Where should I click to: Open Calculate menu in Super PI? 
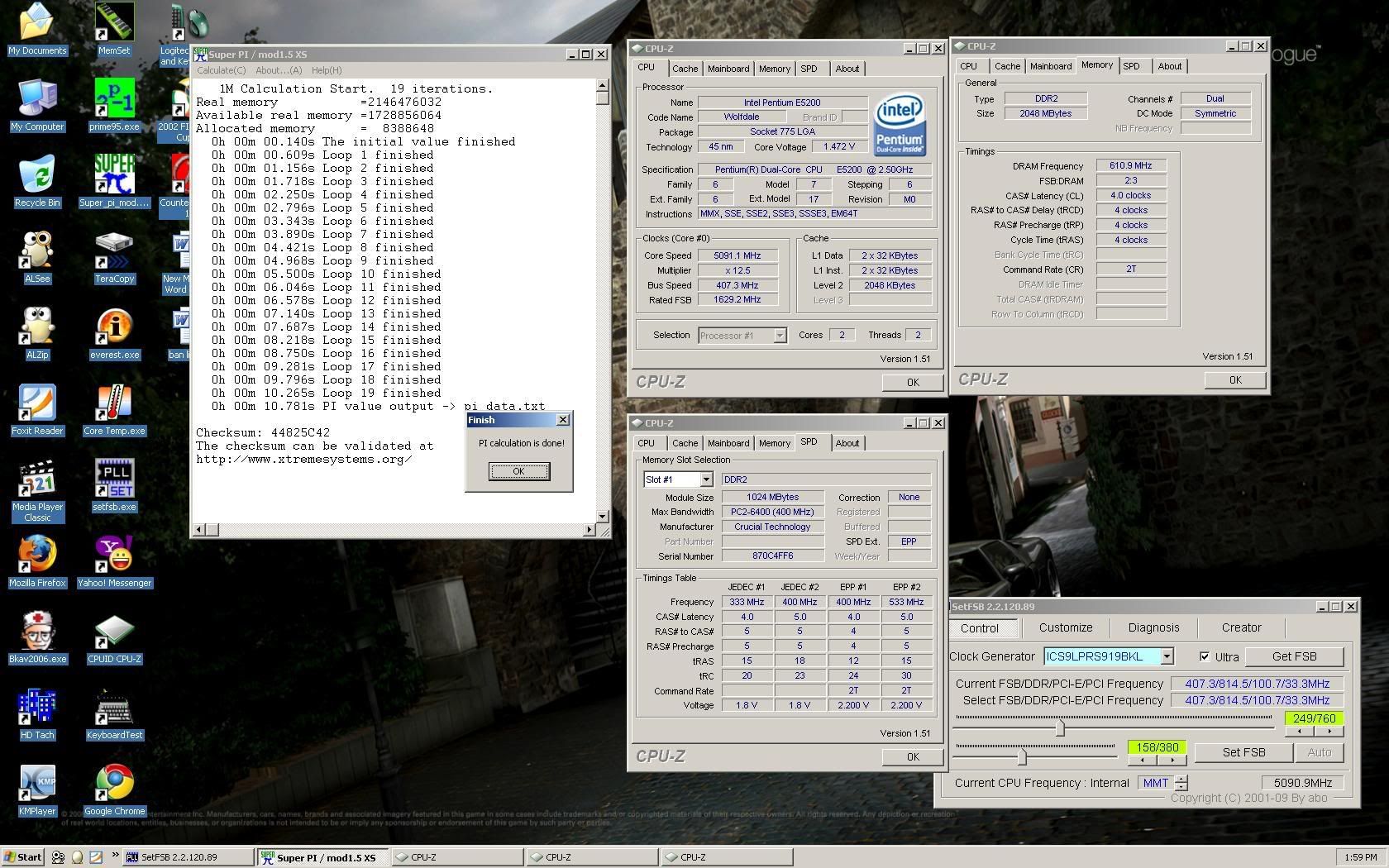(x=221, y=70)
